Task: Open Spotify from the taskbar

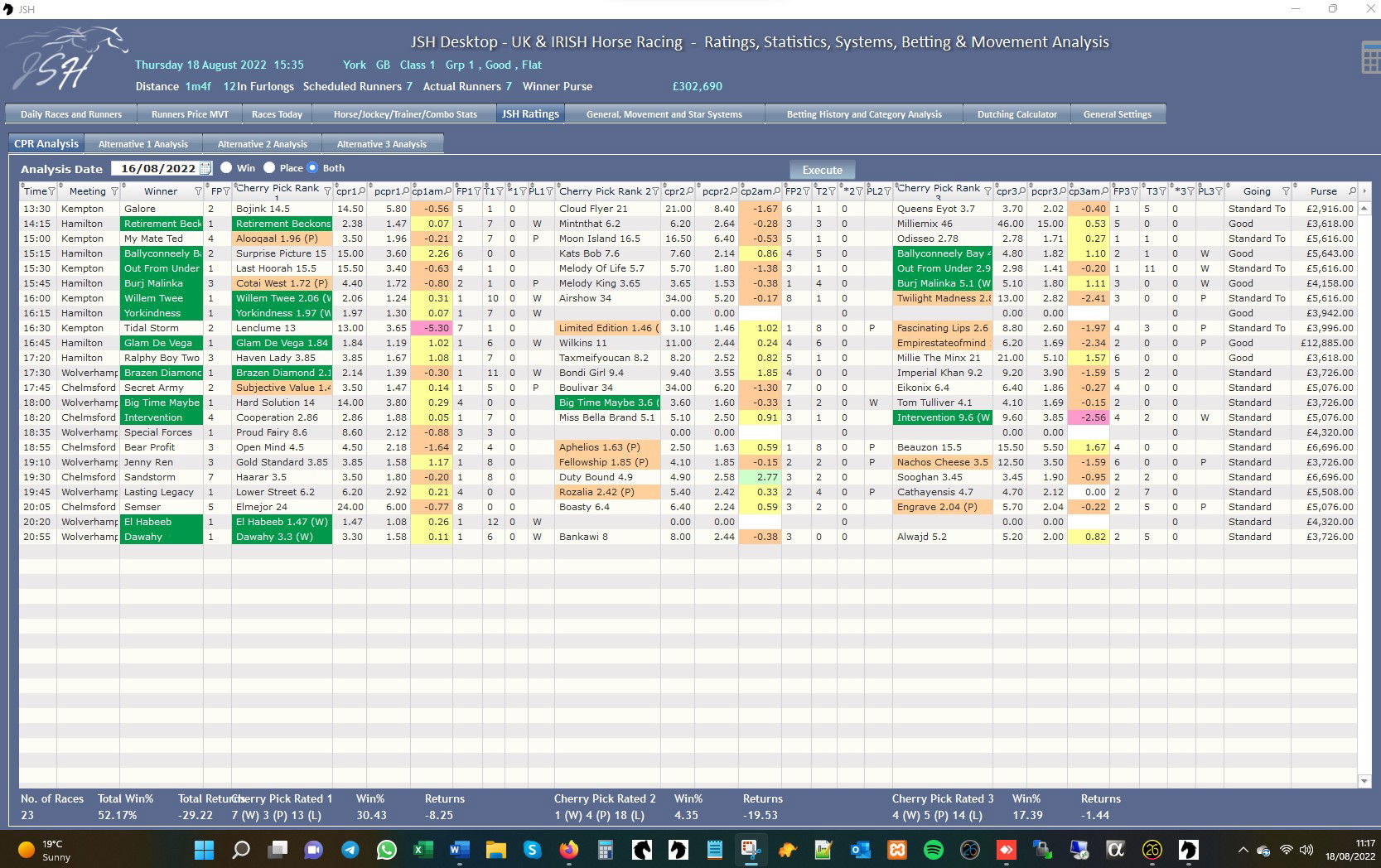Action: tap(933, 850)
